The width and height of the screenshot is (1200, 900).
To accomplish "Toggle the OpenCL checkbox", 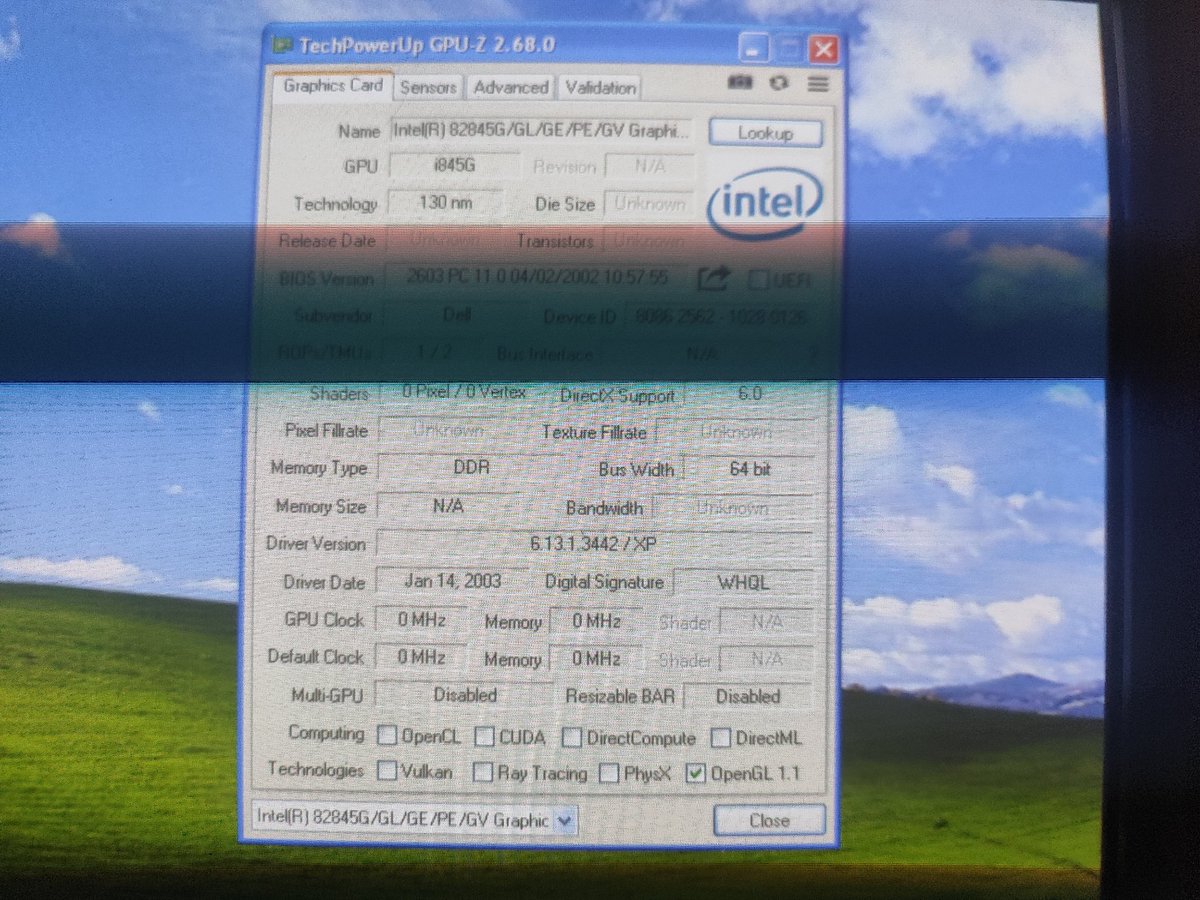I will pos(387,737).
